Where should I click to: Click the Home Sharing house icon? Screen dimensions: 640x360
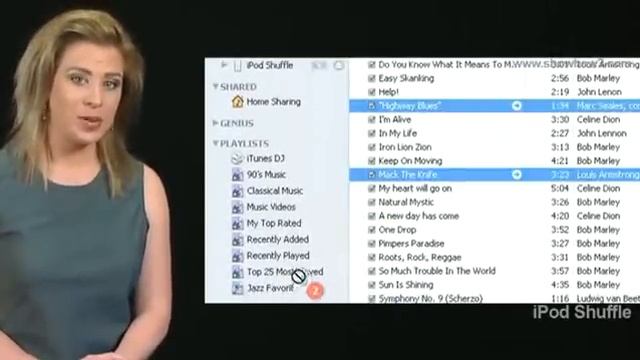tap(238, 102)
